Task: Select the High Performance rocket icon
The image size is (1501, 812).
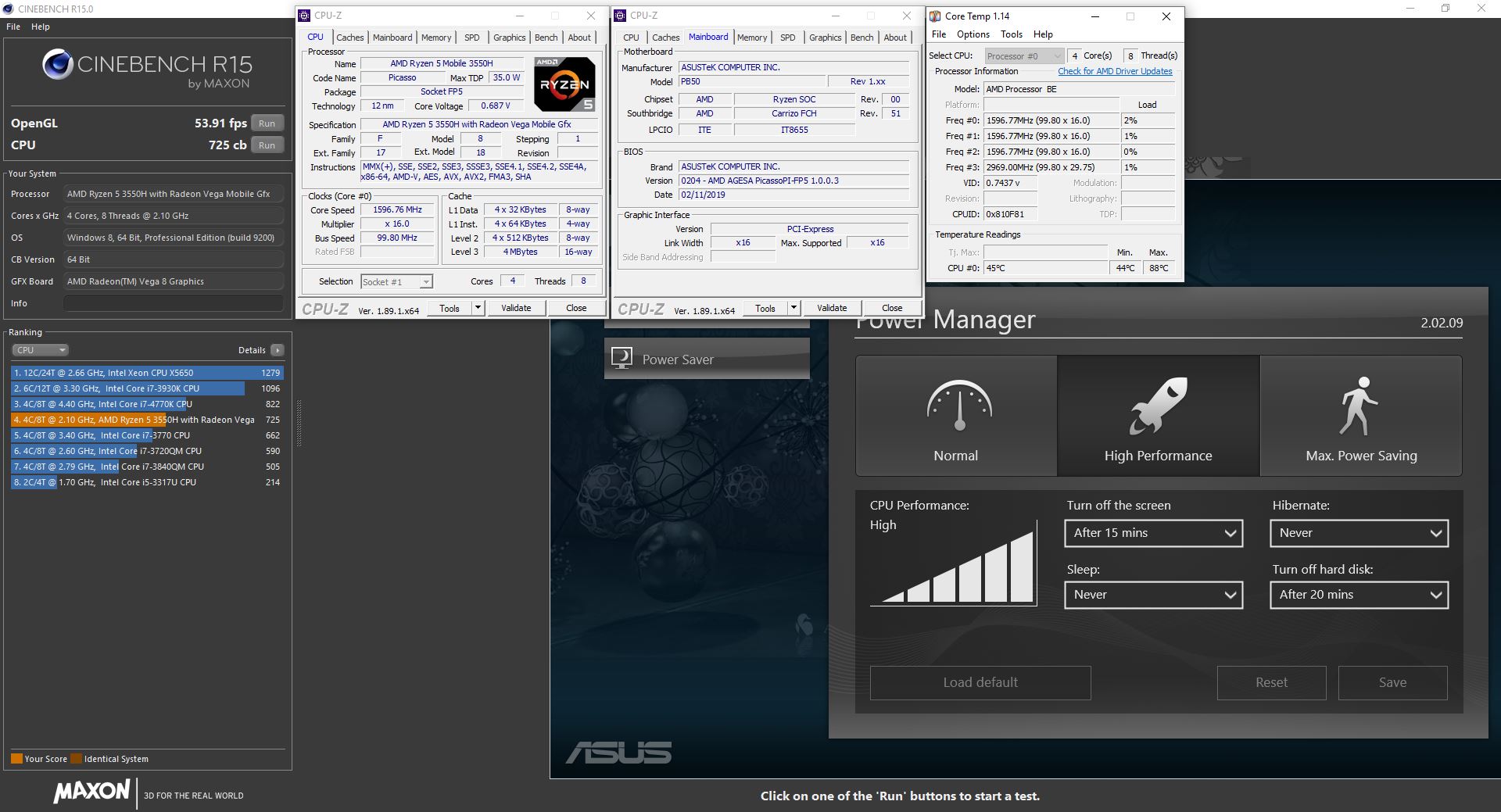Action: pos(1158,406)
